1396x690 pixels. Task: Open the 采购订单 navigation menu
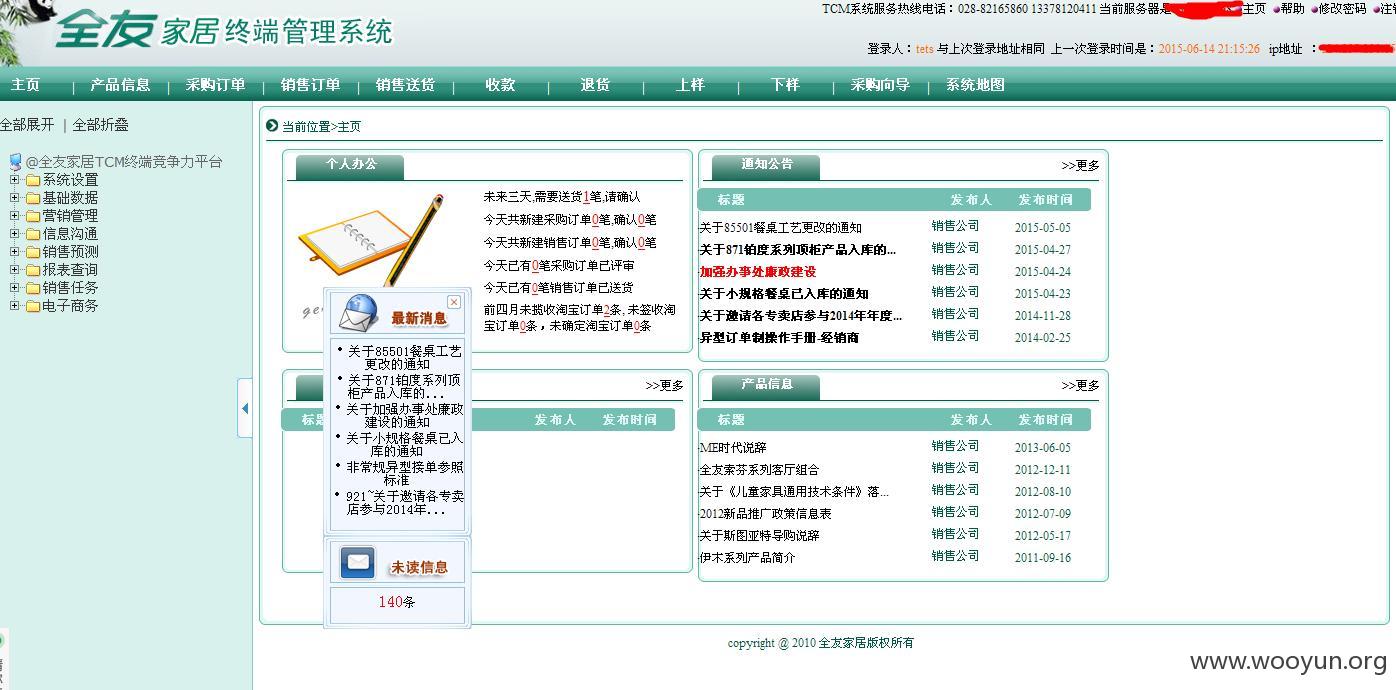coord(215,85)
